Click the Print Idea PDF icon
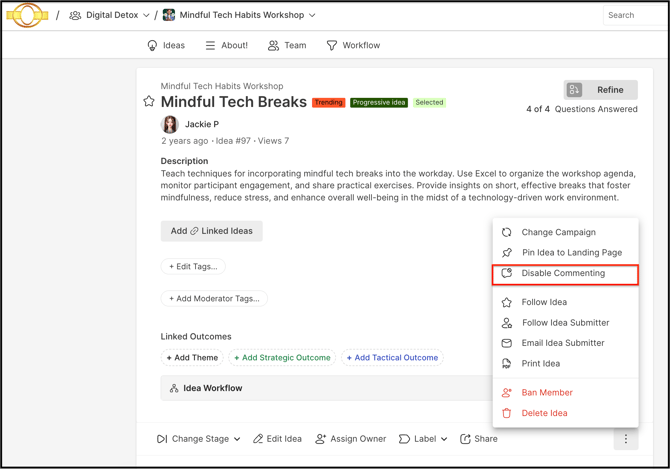The image size is (670, 469). click(506, 363)
